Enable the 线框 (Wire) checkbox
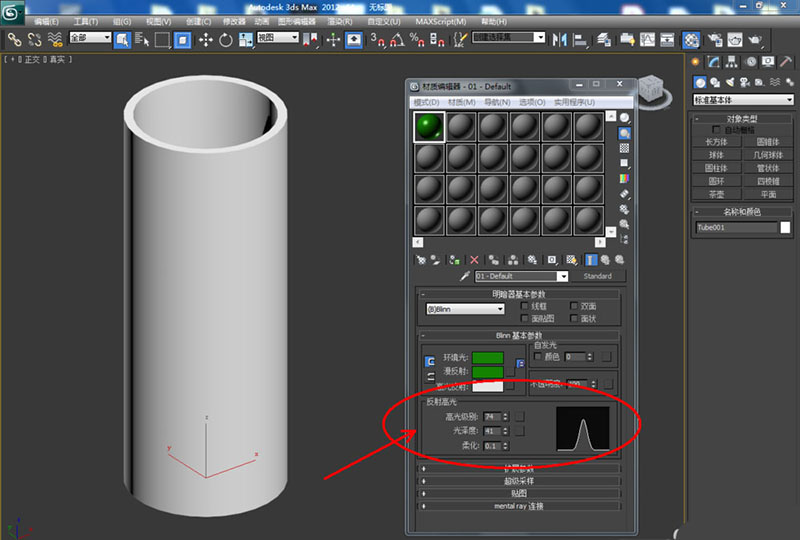The width and height of the screenshot is (800, 540). coord(524,306)
